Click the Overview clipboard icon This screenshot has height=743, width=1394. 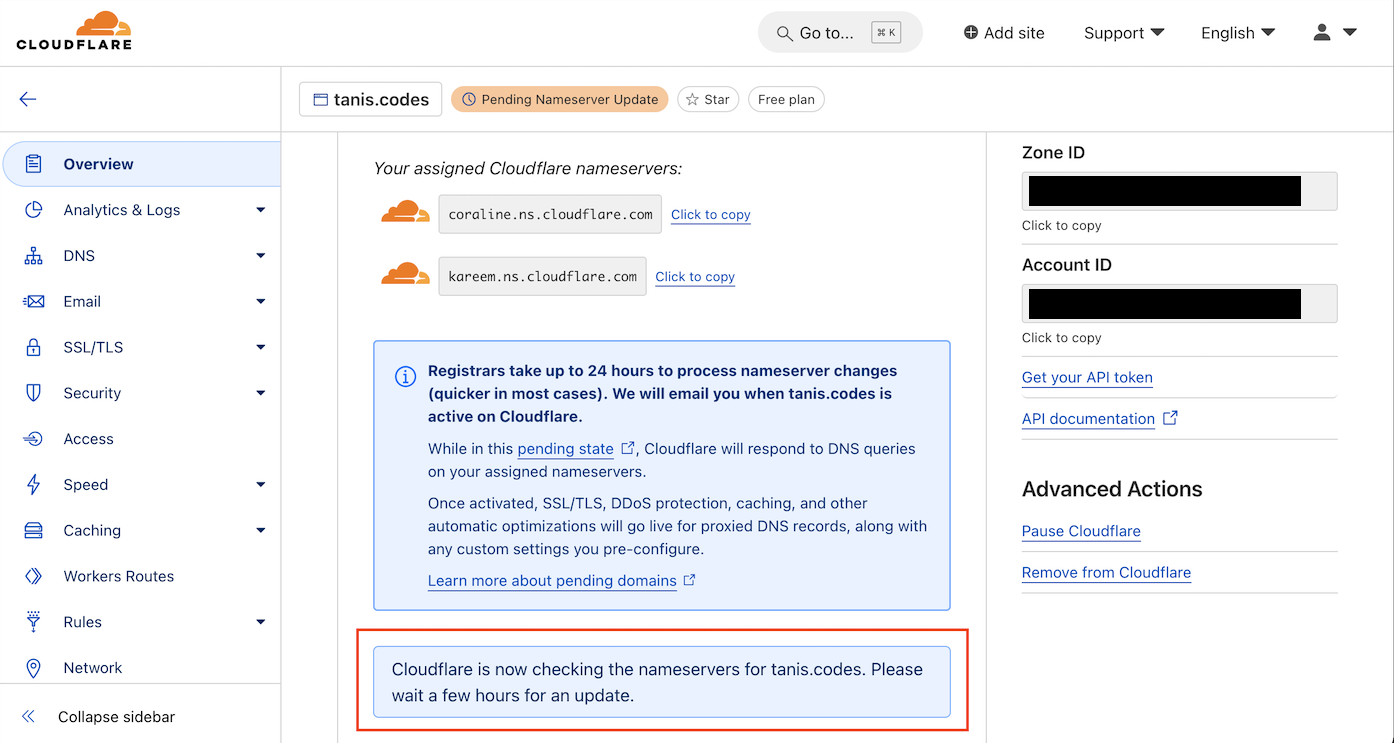click(34, 164)
